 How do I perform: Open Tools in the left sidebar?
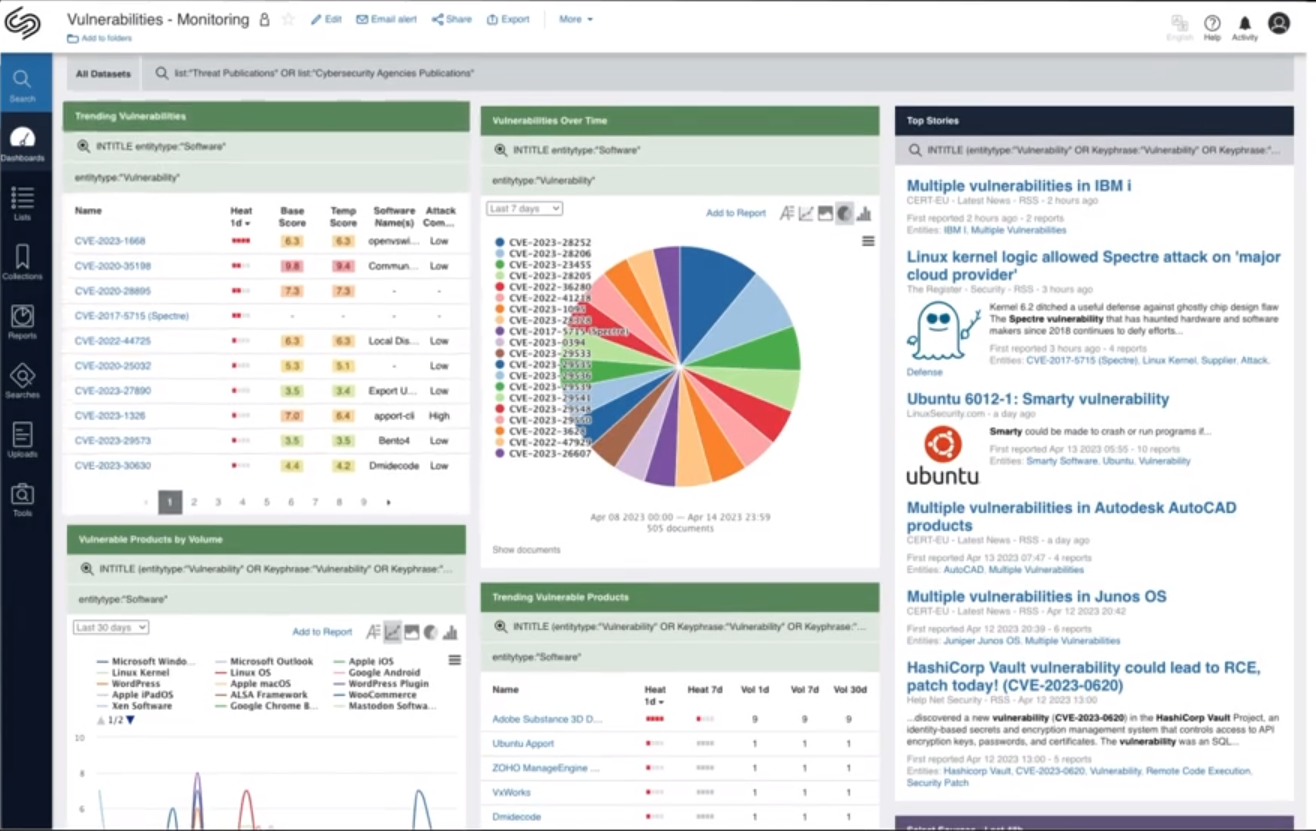(22, 499)
